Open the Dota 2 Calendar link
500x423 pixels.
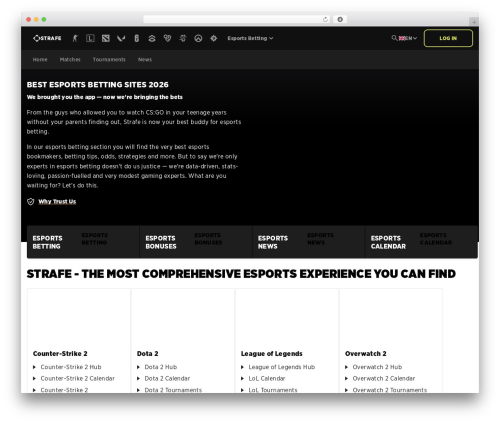pos(167,379)
